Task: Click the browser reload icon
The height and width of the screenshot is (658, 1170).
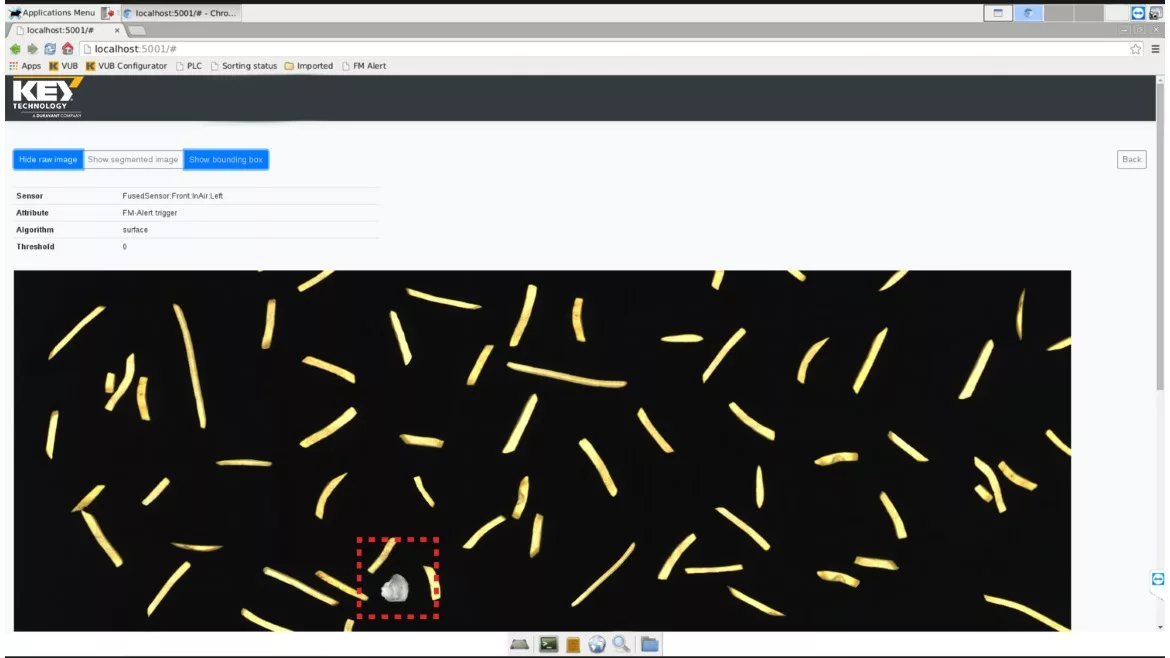Action: [x=50, y=49]
